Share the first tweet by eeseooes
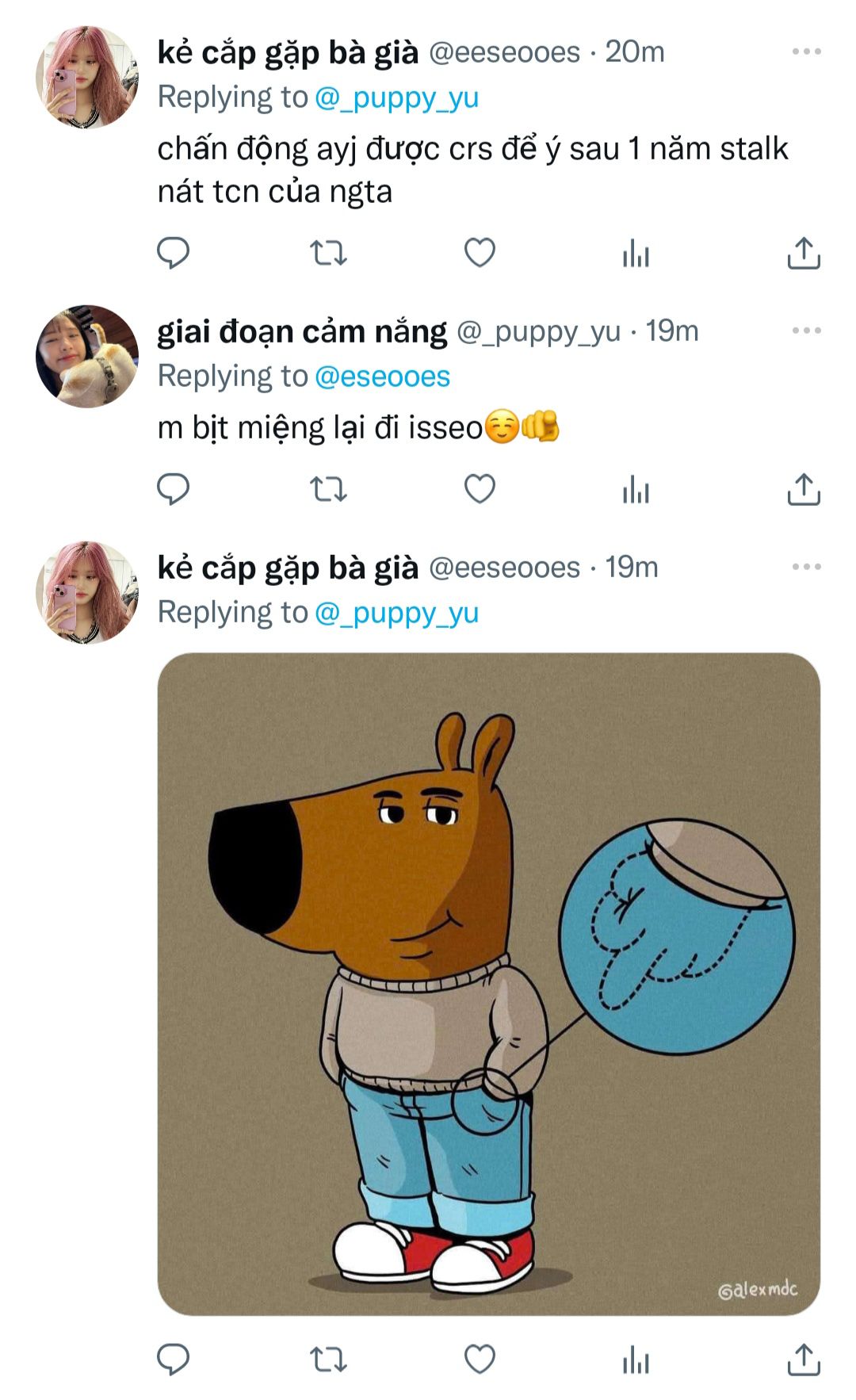856x1400 pixels. [803, 254]
